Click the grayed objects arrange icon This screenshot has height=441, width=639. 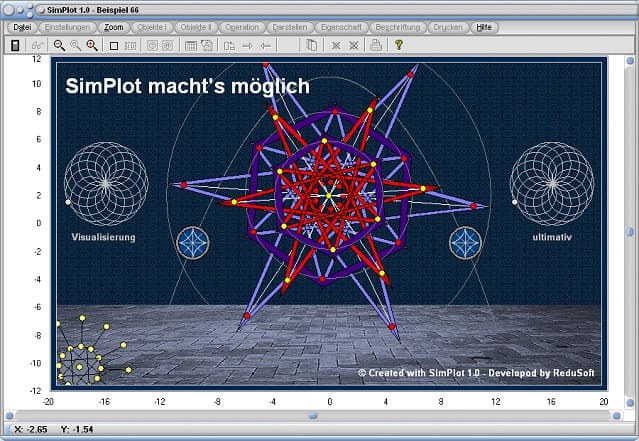pyautogui.click(x=229, y=46)
